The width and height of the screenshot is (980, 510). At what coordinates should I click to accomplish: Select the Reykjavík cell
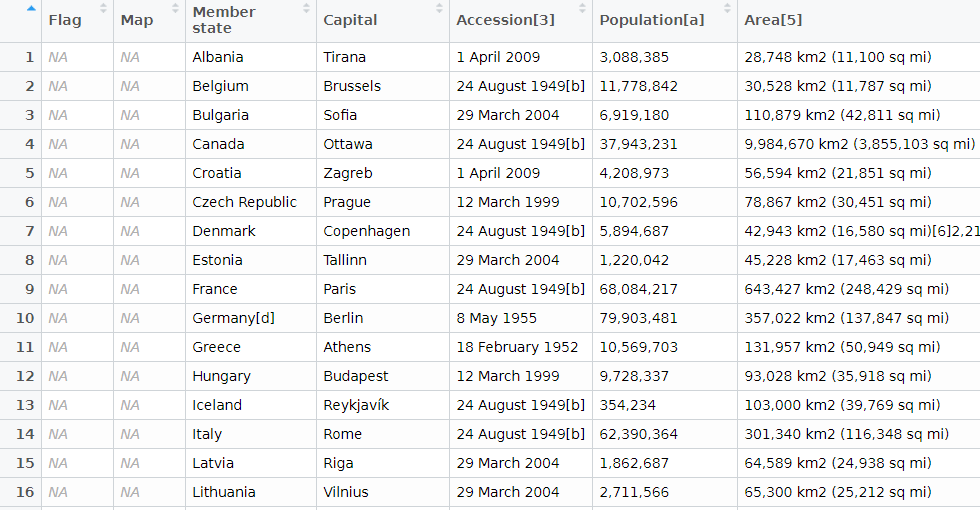[x=356, y=405]
